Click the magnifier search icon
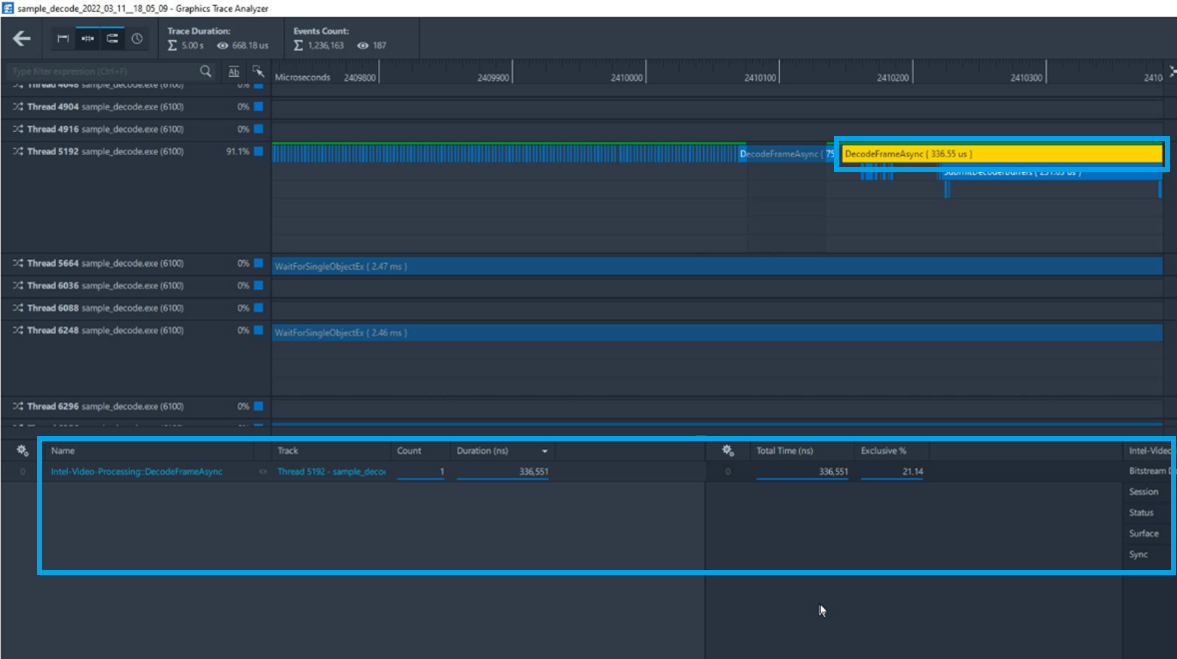Image resolution: width=1177 pixels, height=659 pixels. (206, 71)
